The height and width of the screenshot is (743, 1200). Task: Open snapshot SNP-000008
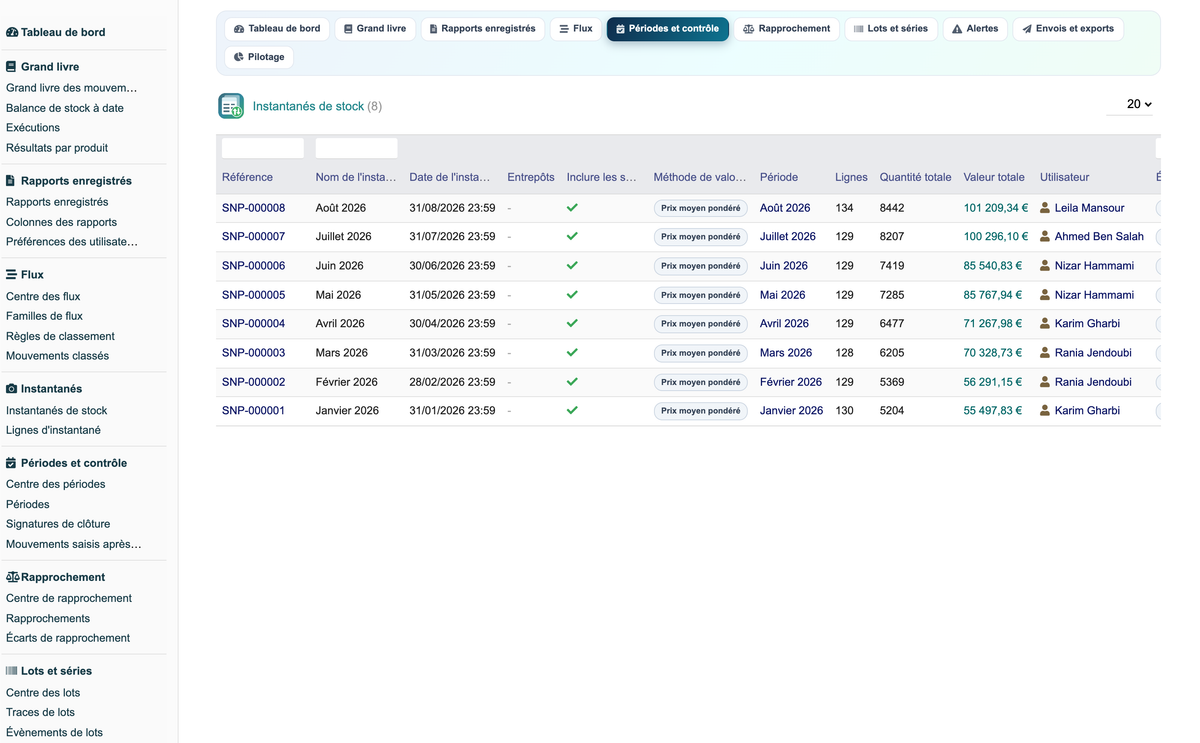coord(253,208)
